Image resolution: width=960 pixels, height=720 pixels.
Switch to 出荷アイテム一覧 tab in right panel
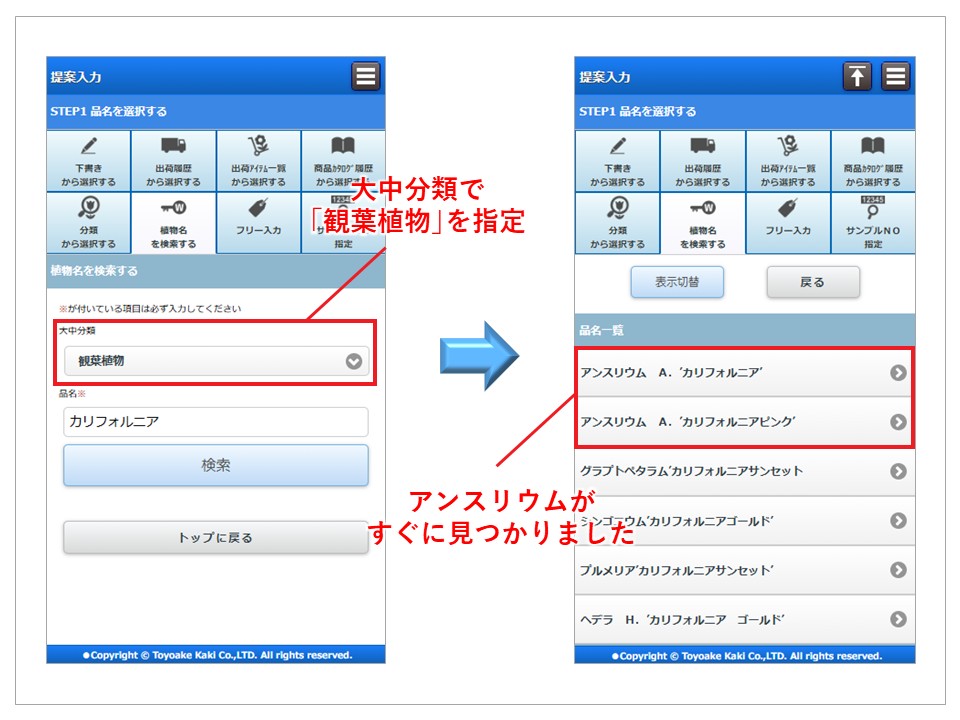pos(787,161)
